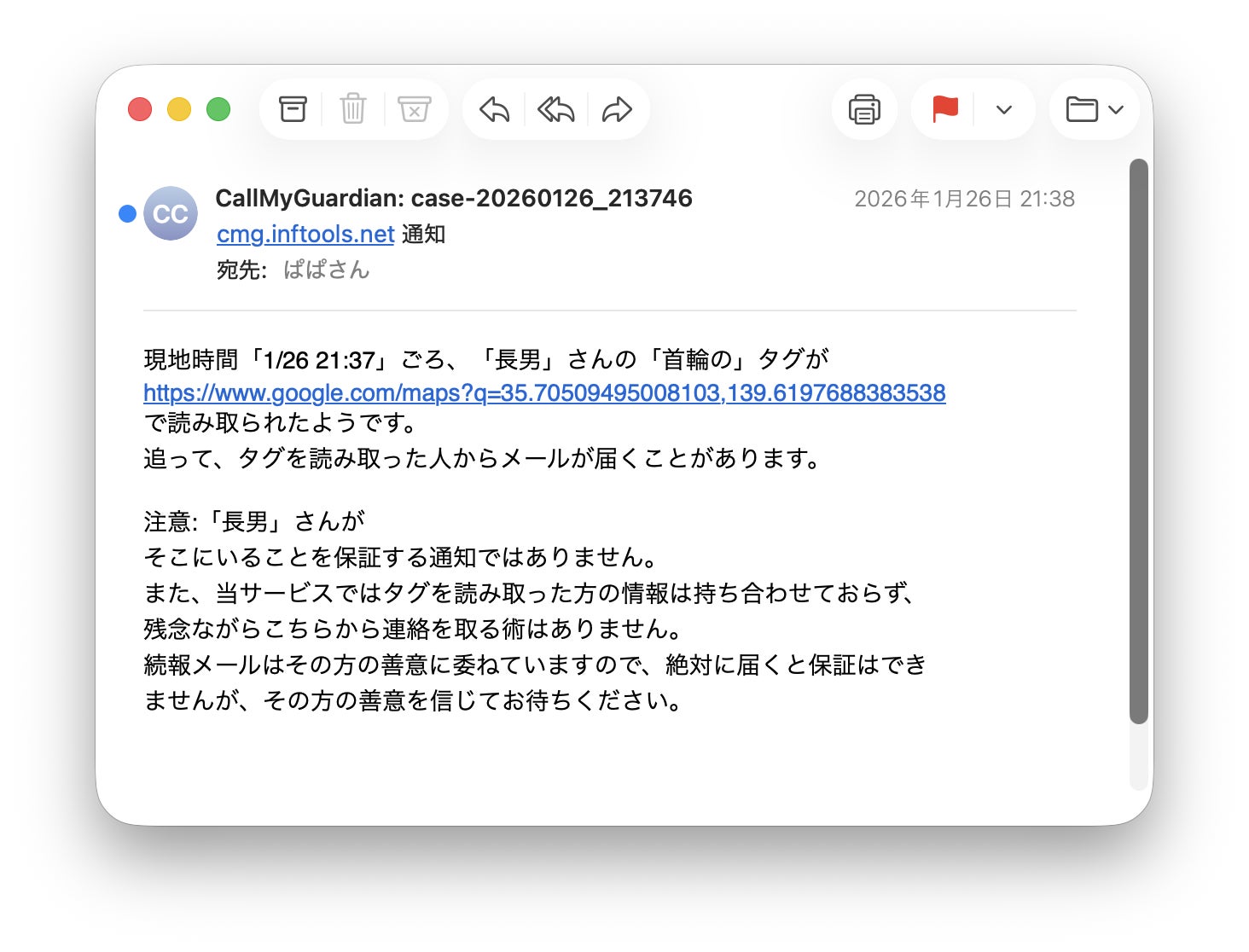Reply to the sender with the single arrow
This screenshot has height=952, width=1249.
pyautogui.click(x=494, y=109)
